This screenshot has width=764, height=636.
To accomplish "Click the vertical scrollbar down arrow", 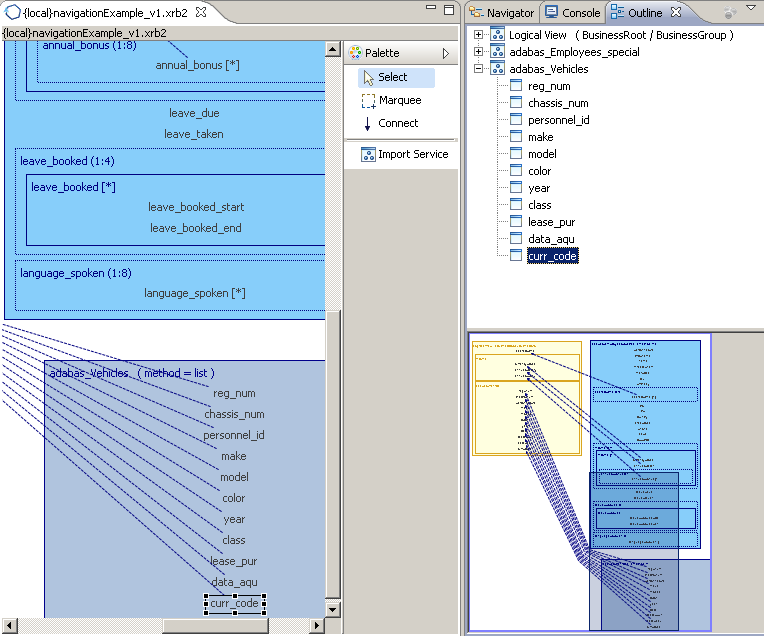I will (332, 609).
